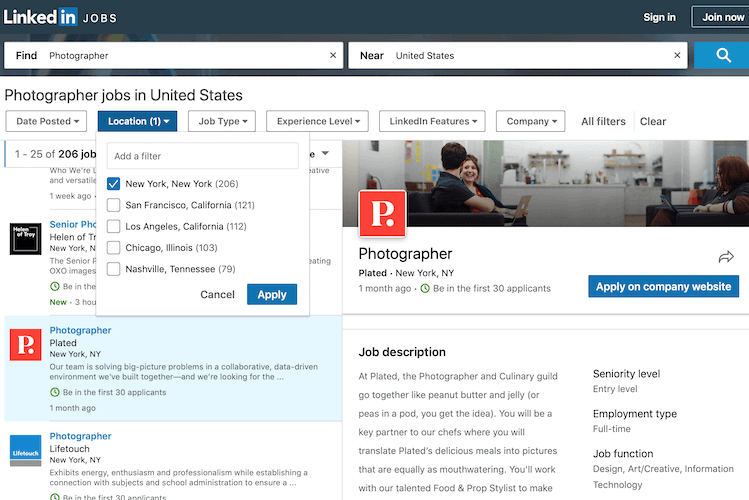Open the Company filter dropdown

point(531,121)
